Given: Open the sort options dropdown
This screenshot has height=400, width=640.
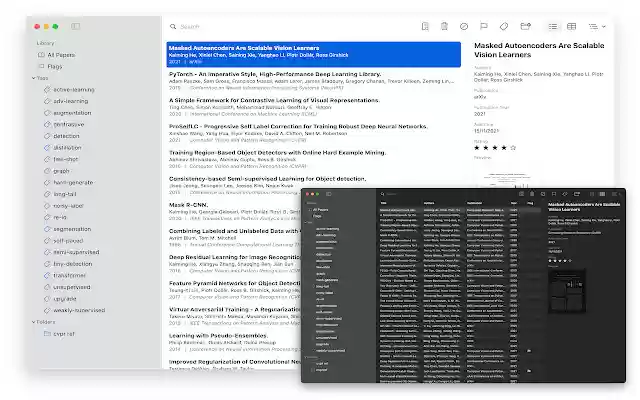Looking at the screenshot, I should [x=597, y=27].
